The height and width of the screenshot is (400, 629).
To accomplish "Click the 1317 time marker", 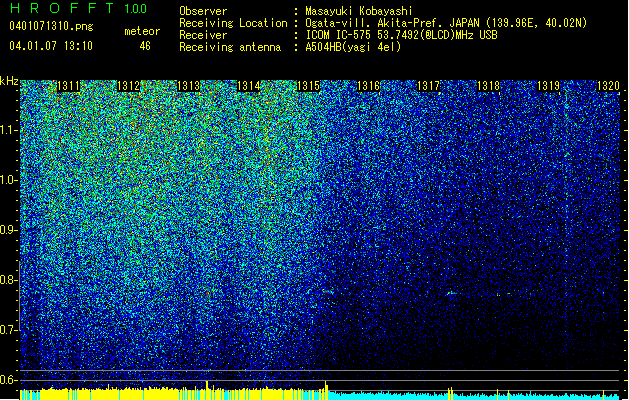I will click(x=428, y=86).
